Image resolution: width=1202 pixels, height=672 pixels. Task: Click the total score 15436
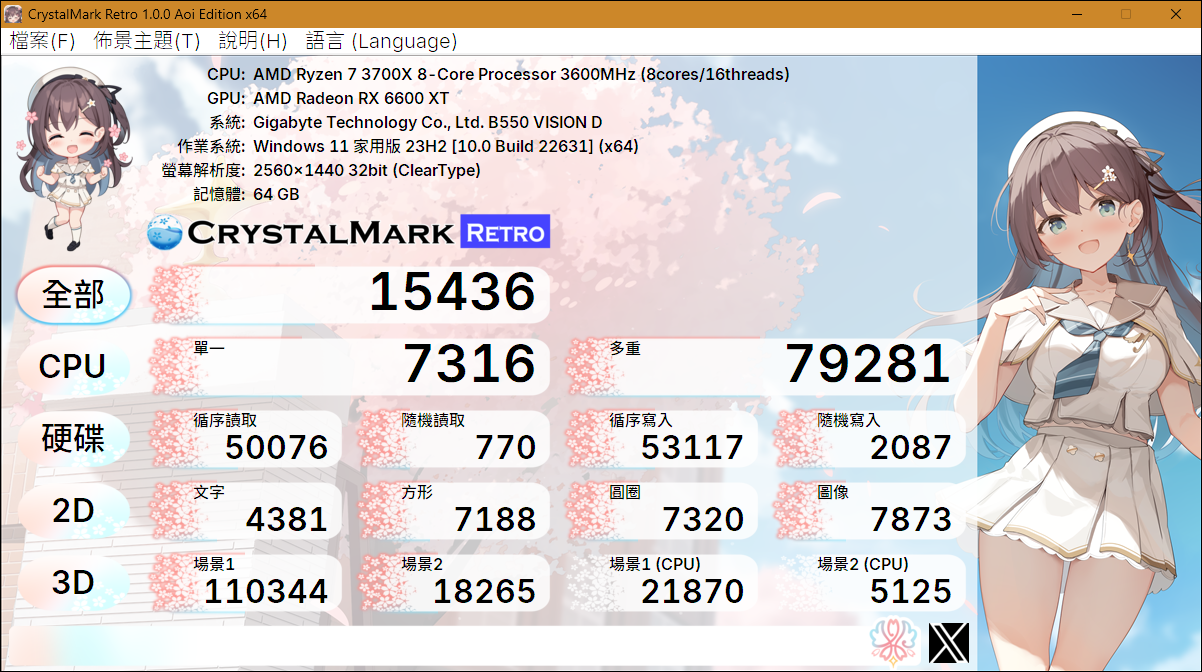pyautogui.click(x=453, y=292)
